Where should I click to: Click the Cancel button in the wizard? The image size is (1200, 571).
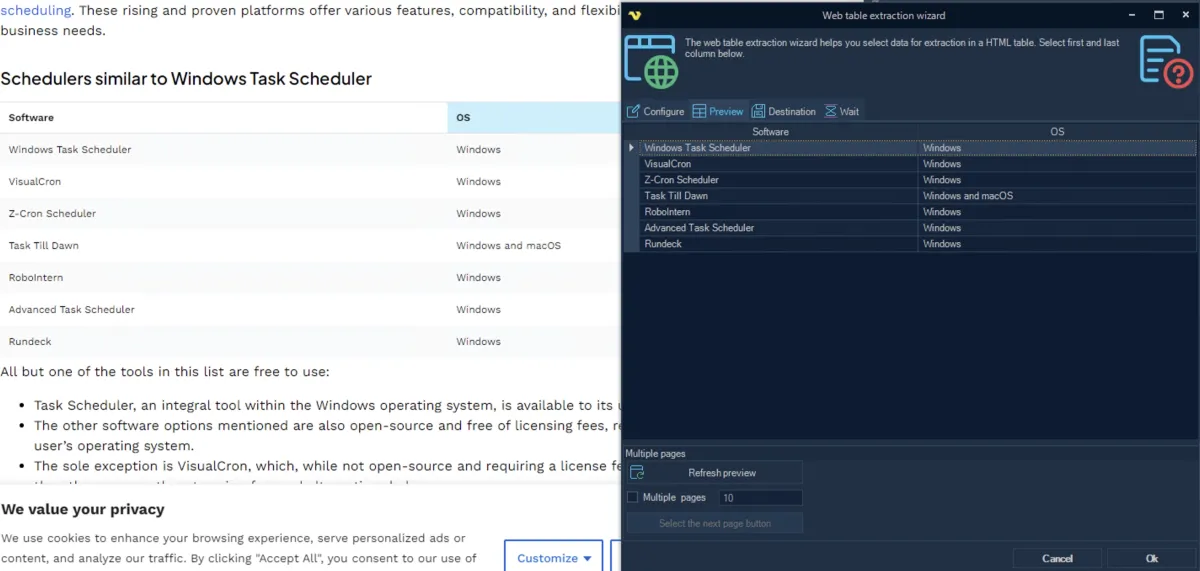[1057, 558]
